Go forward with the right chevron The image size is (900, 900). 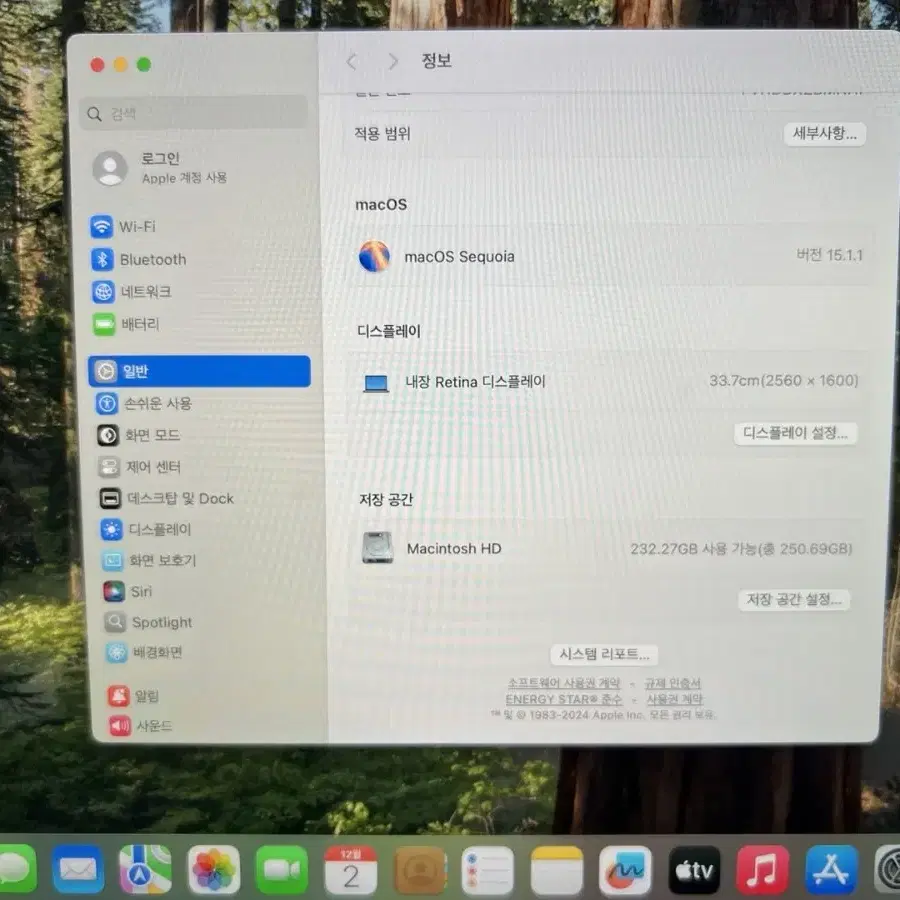pos(393,61)
